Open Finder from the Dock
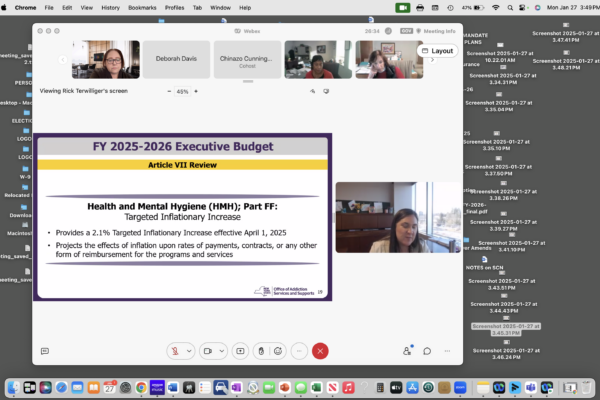This screenshot has width=600, height=400. [x=14, y=388]
